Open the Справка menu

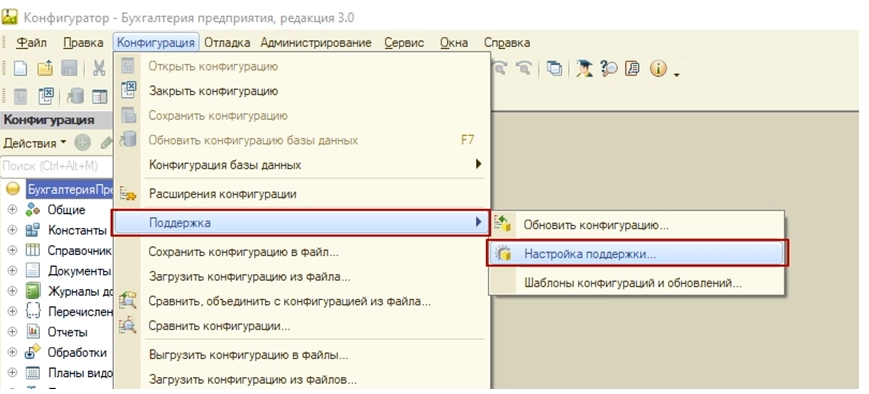(x=507, y=43)
